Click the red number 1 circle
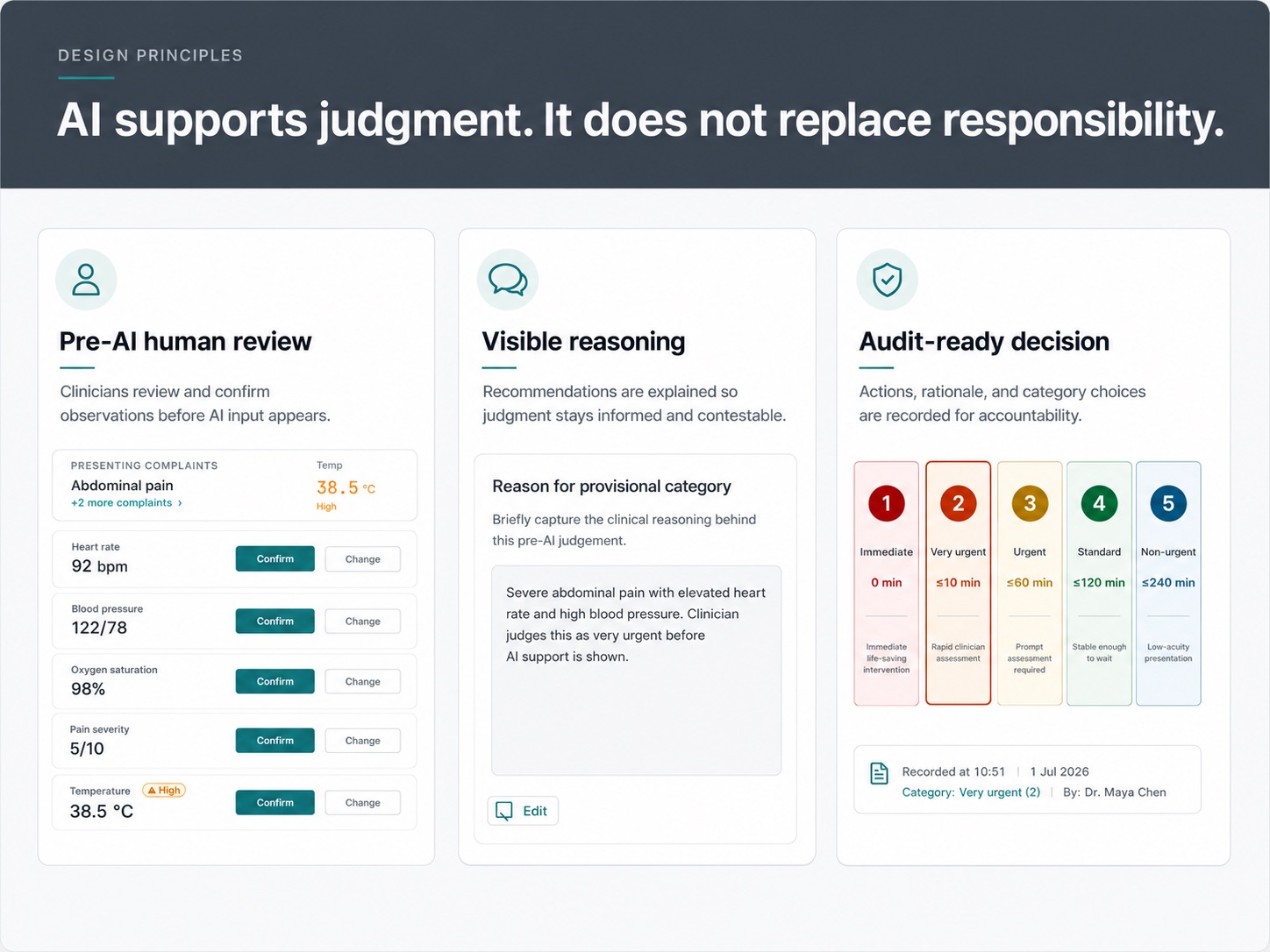The image size is (1270, 952). [887, 503]
